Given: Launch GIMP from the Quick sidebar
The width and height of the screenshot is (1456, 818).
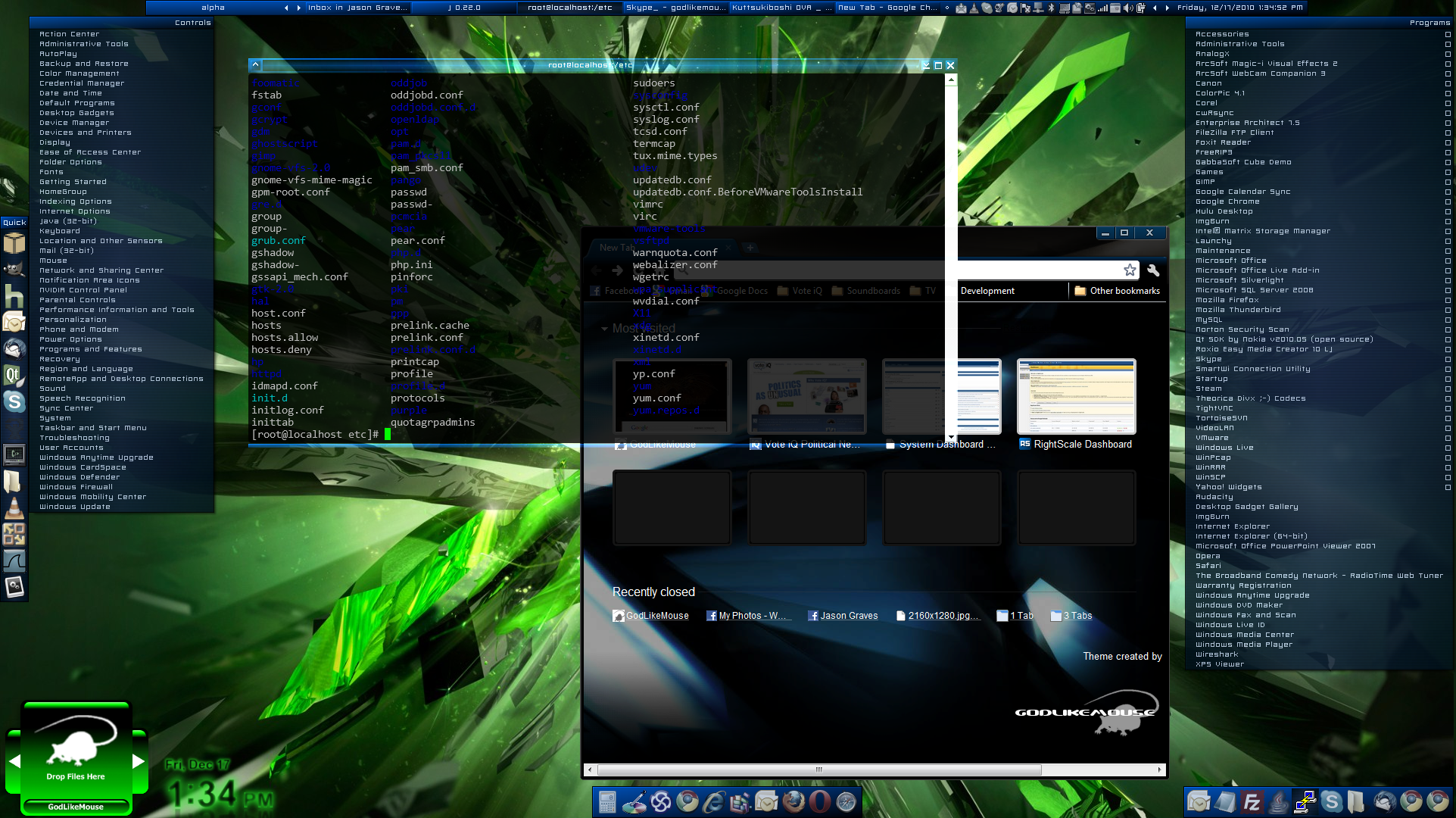Looking at the screenshot, I should click(x=14, y=269).
